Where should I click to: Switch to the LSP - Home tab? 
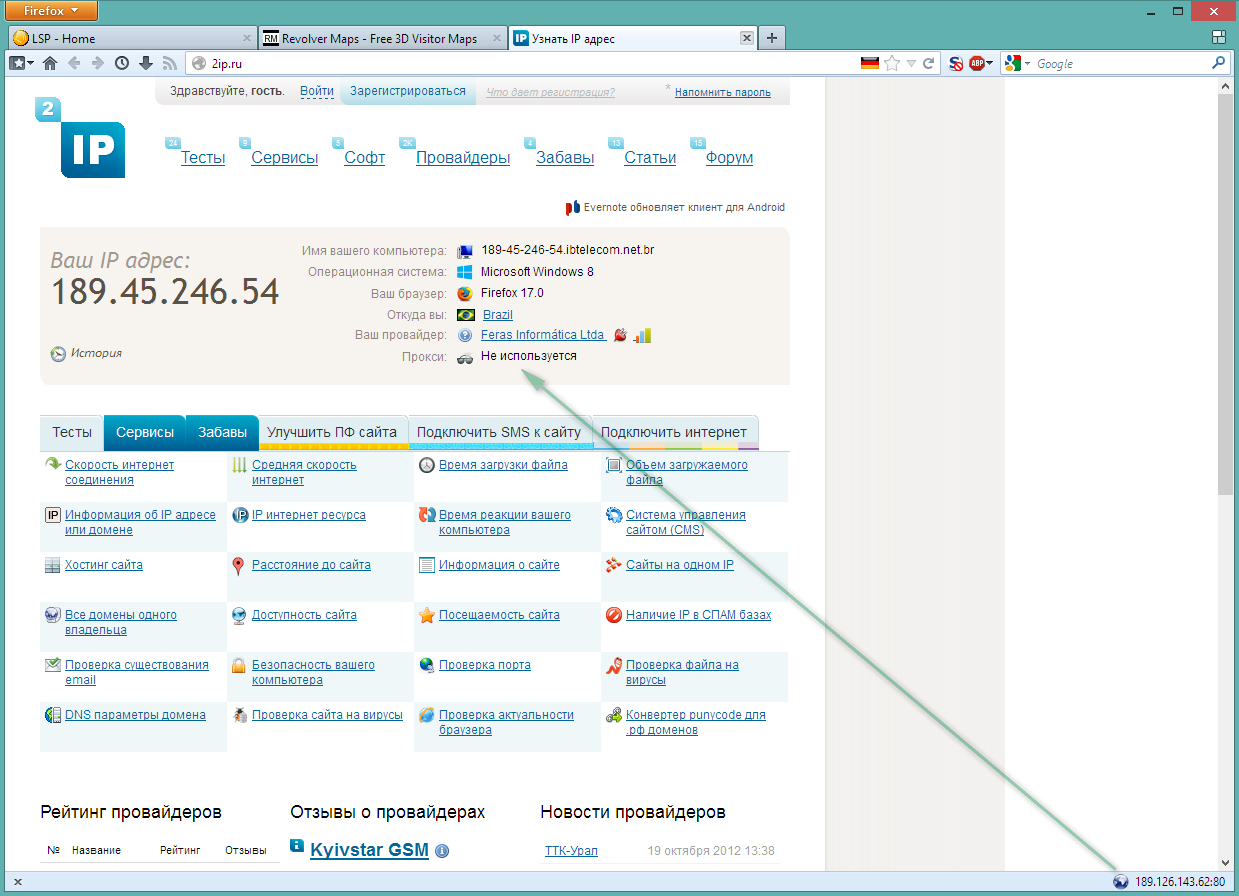click(132, 38)
